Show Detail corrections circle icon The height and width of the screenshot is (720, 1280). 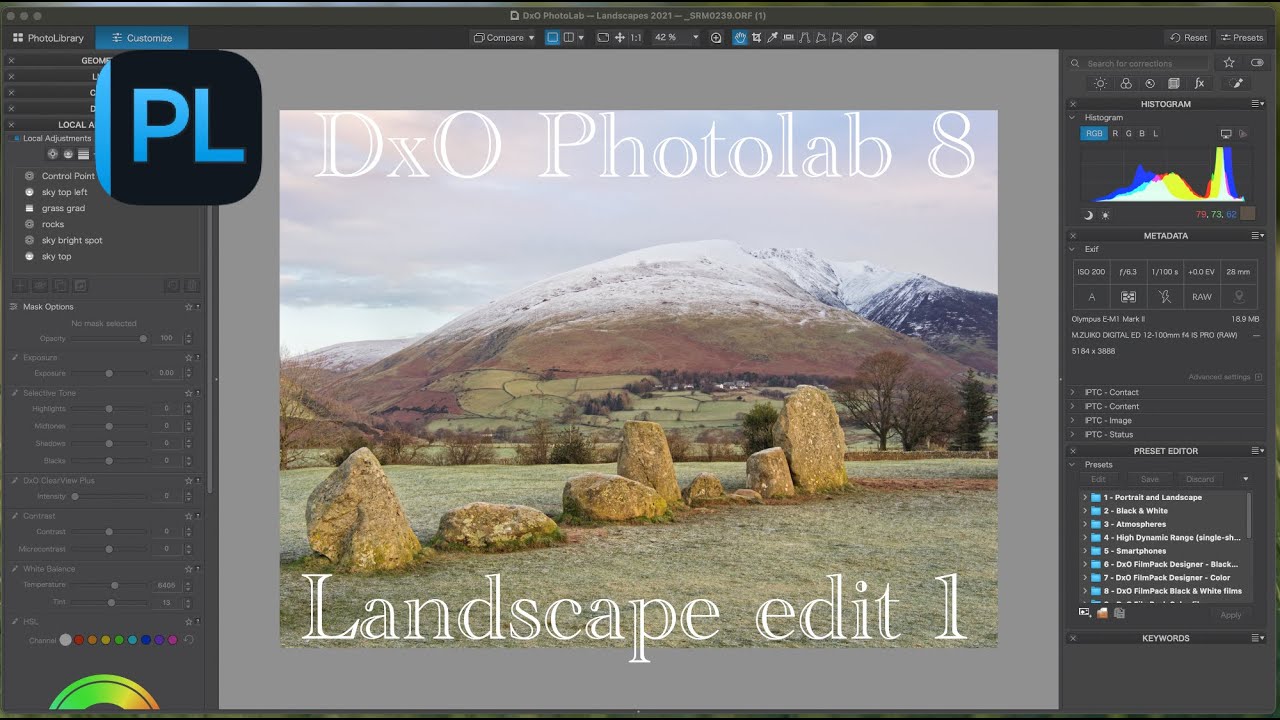pyautogui.click(x=1150, y=83)
